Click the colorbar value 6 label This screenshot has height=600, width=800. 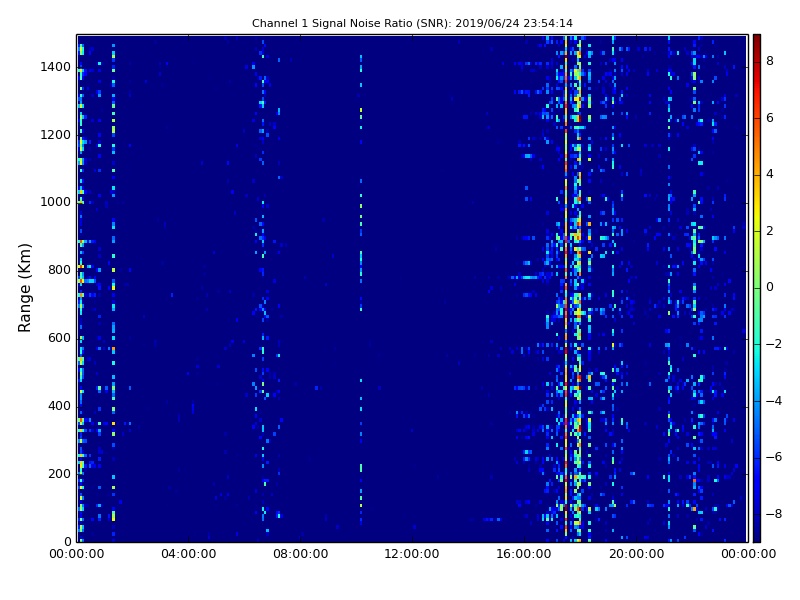coord(770,118)
